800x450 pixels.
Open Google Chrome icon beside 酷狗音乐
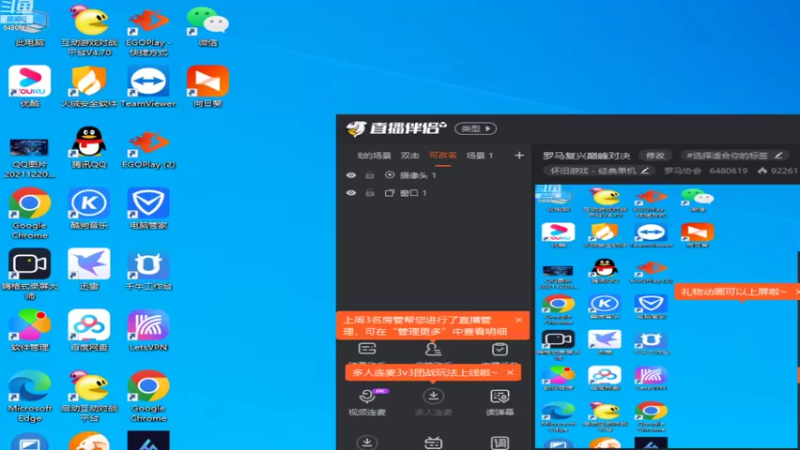(x=30, y=212)
